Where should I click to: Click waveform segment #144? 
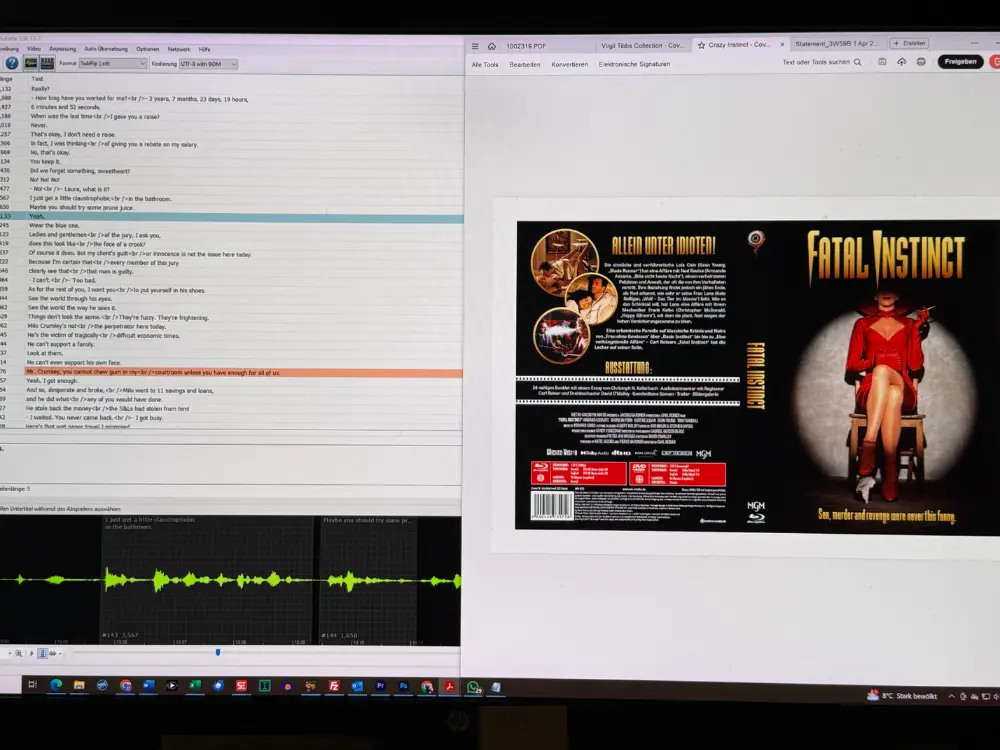pyautogui.click(x=368, y=580)
